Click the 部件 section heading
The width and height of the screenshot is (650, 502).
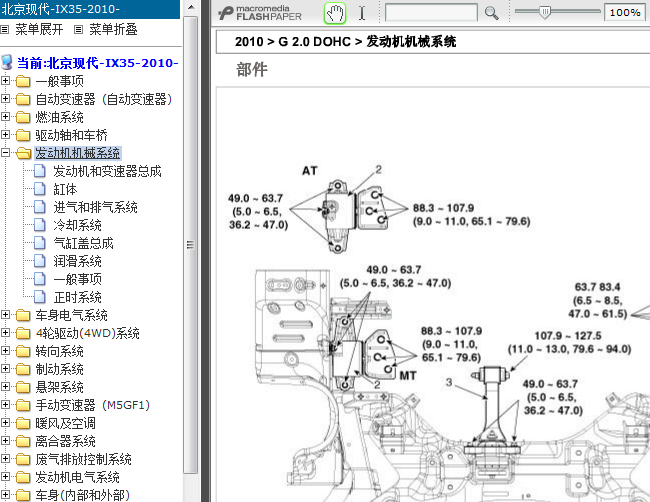pos(252,69)
